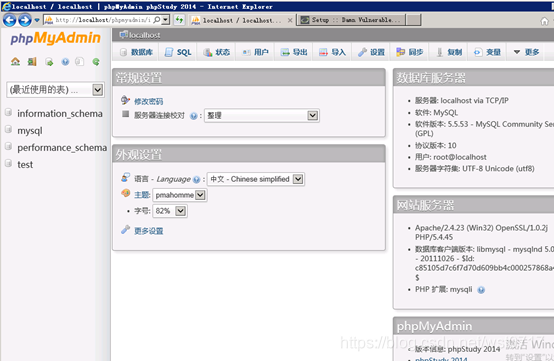Screen dimensions: 554x361
Task: Click the phpMyAdmin logo
Action: click(55, 38)
